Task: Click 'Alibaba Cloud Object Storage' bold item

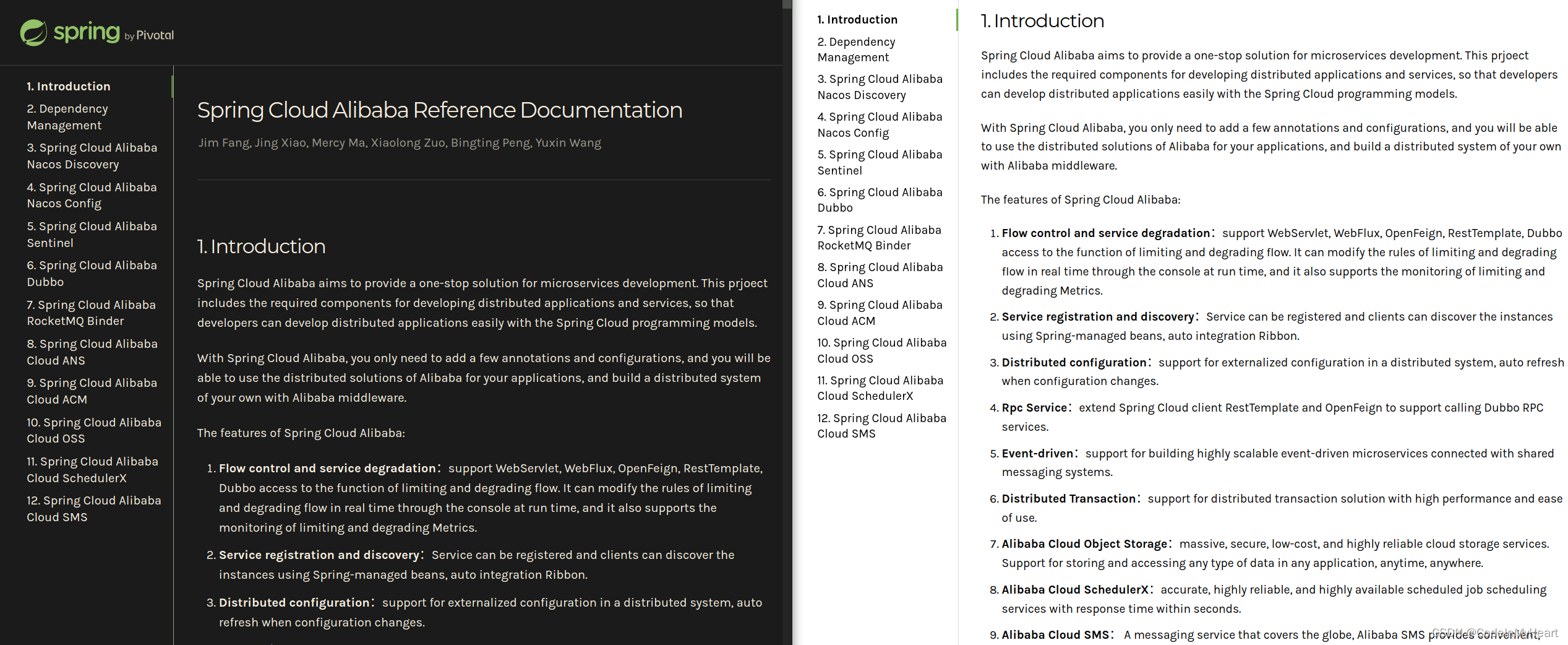Action: pos(1084,544)
